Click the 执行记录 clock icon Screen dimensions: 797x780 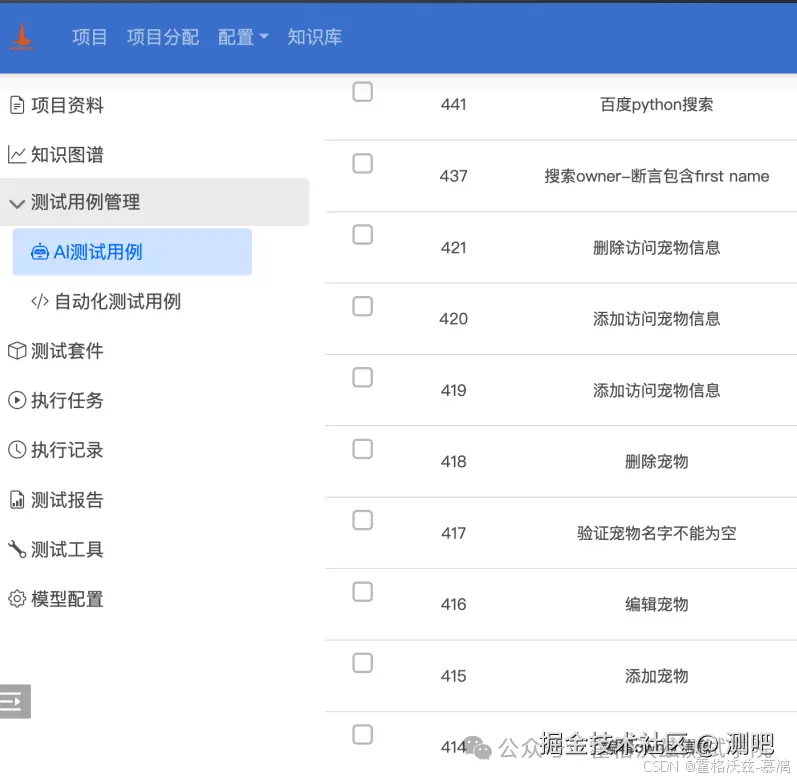pos(16,450)
